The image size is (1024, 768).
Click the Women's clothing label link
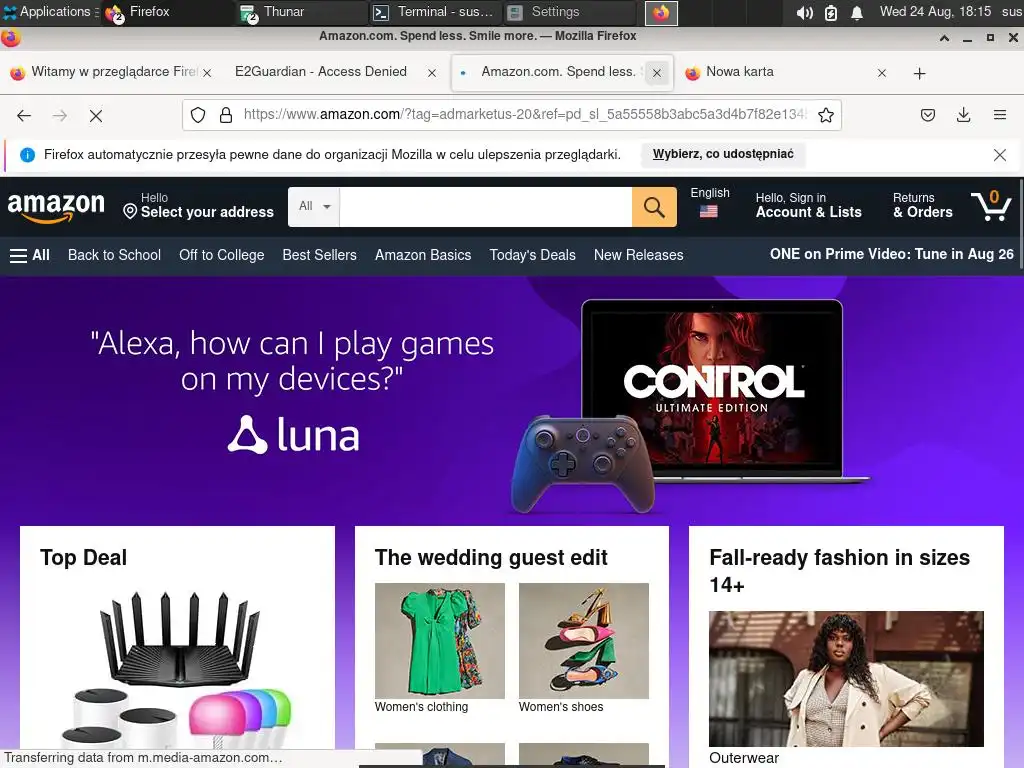(x=421, y=707)
